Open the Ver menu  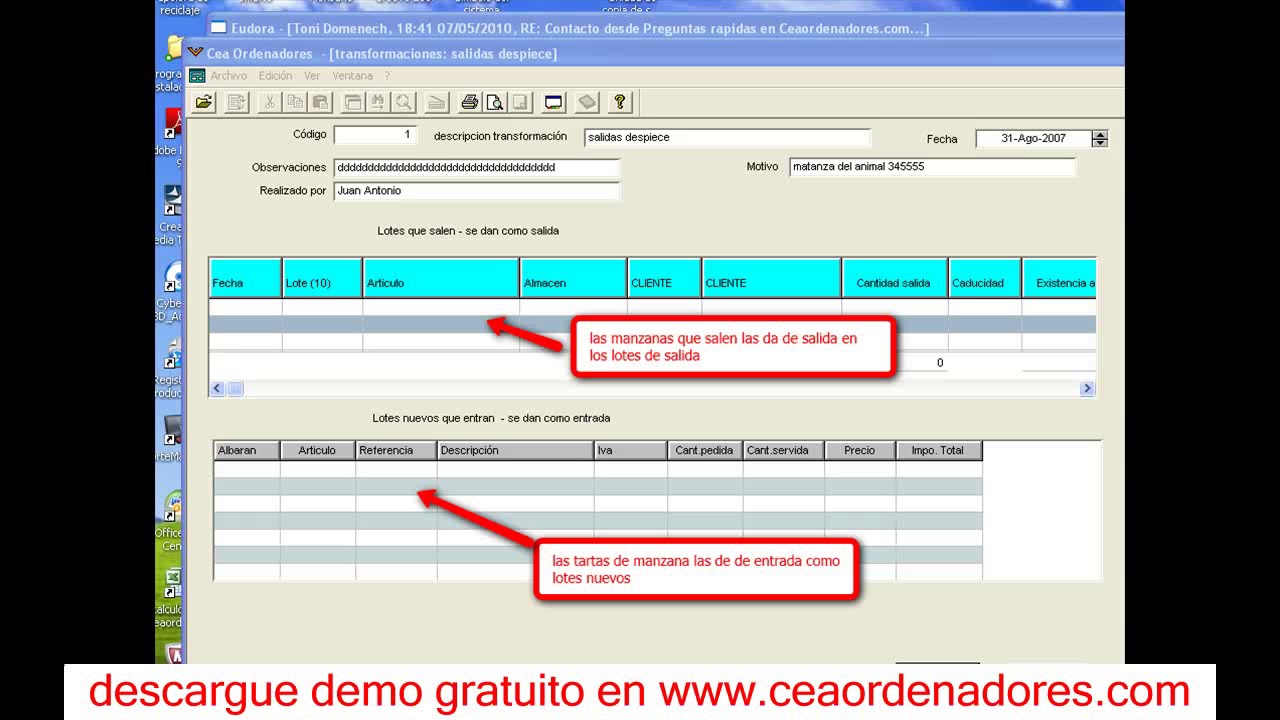pos(312,76)
